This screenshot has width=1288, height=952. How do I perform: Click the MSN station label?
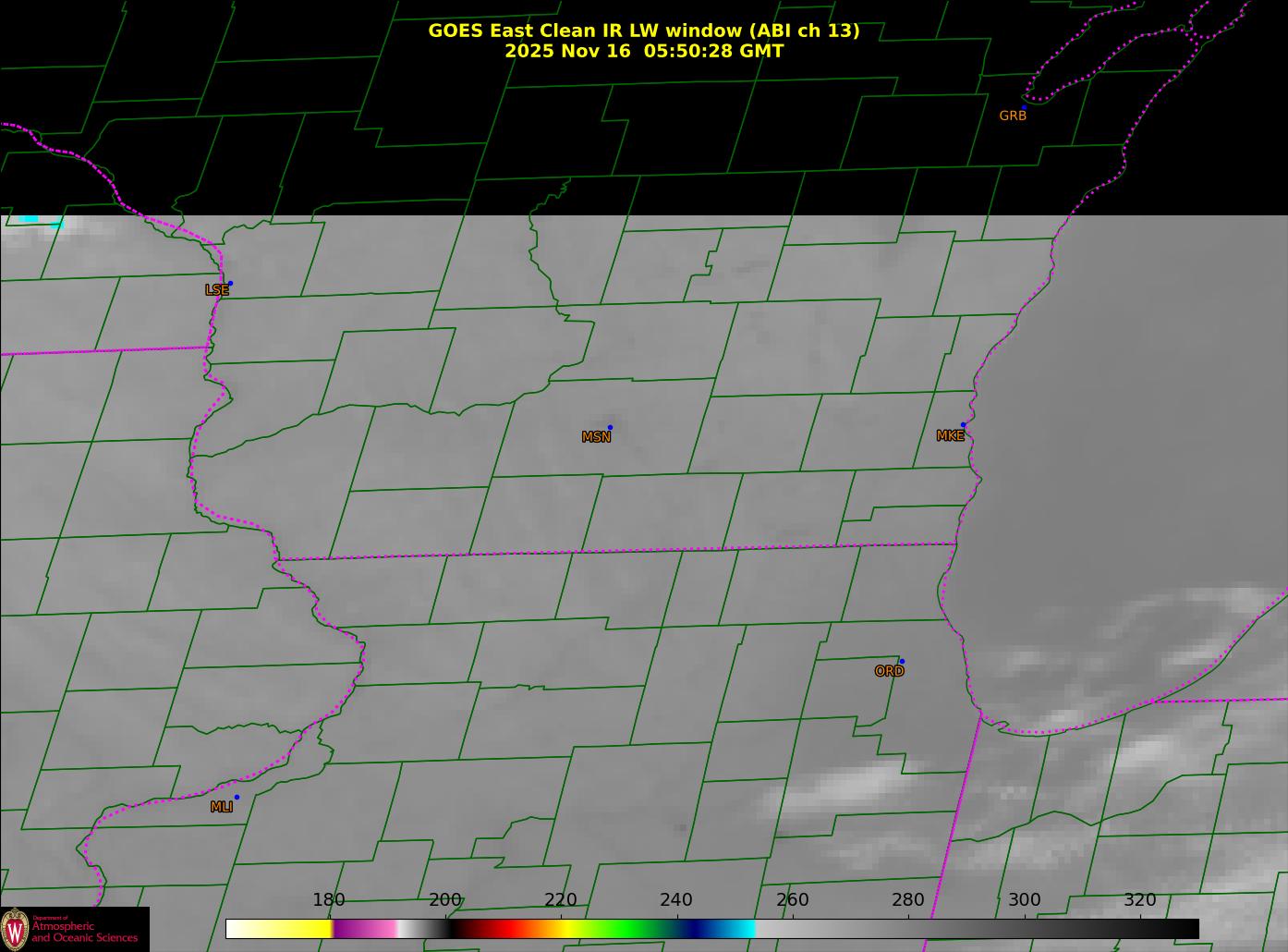pos(596,437)
